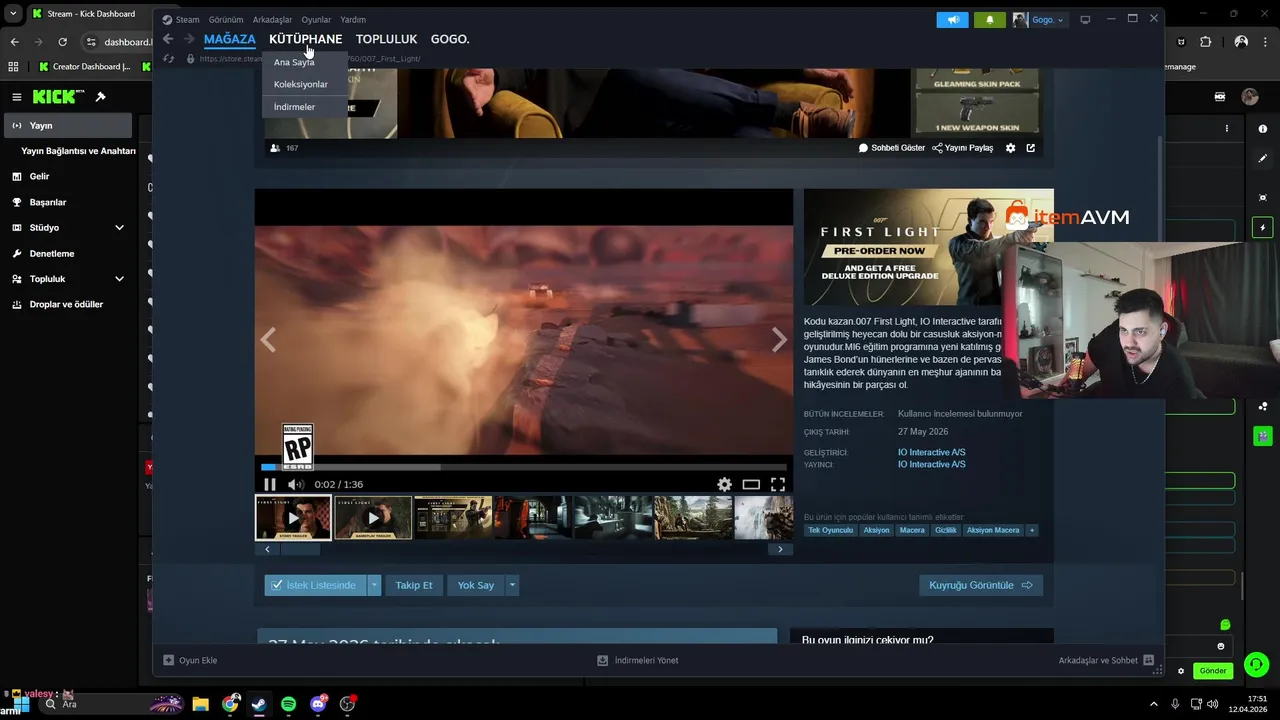Image resolution: width=1280 pixels, height=720 pixels.
Task: Open the Arkadaşlar menu
Action: point(272,20)
